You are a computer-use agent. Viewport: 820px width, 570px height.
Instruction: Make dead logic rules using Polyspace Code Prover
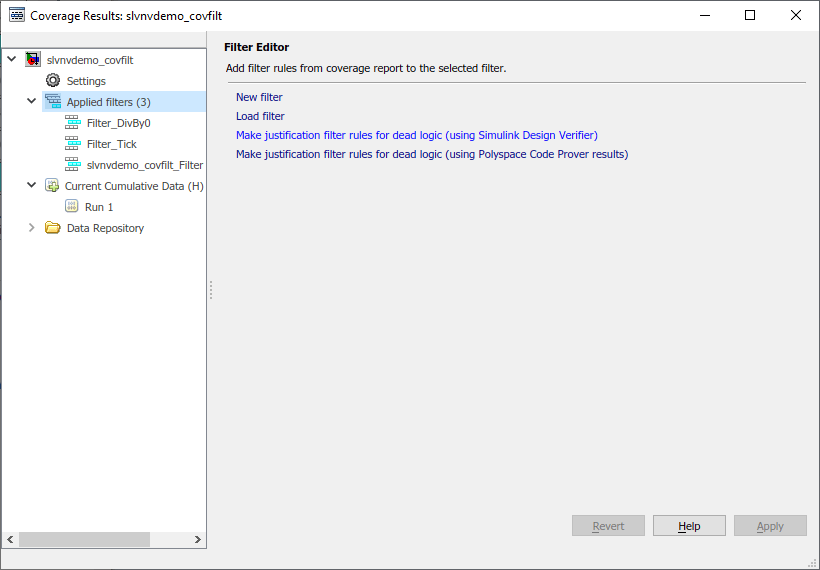point(431,154)
